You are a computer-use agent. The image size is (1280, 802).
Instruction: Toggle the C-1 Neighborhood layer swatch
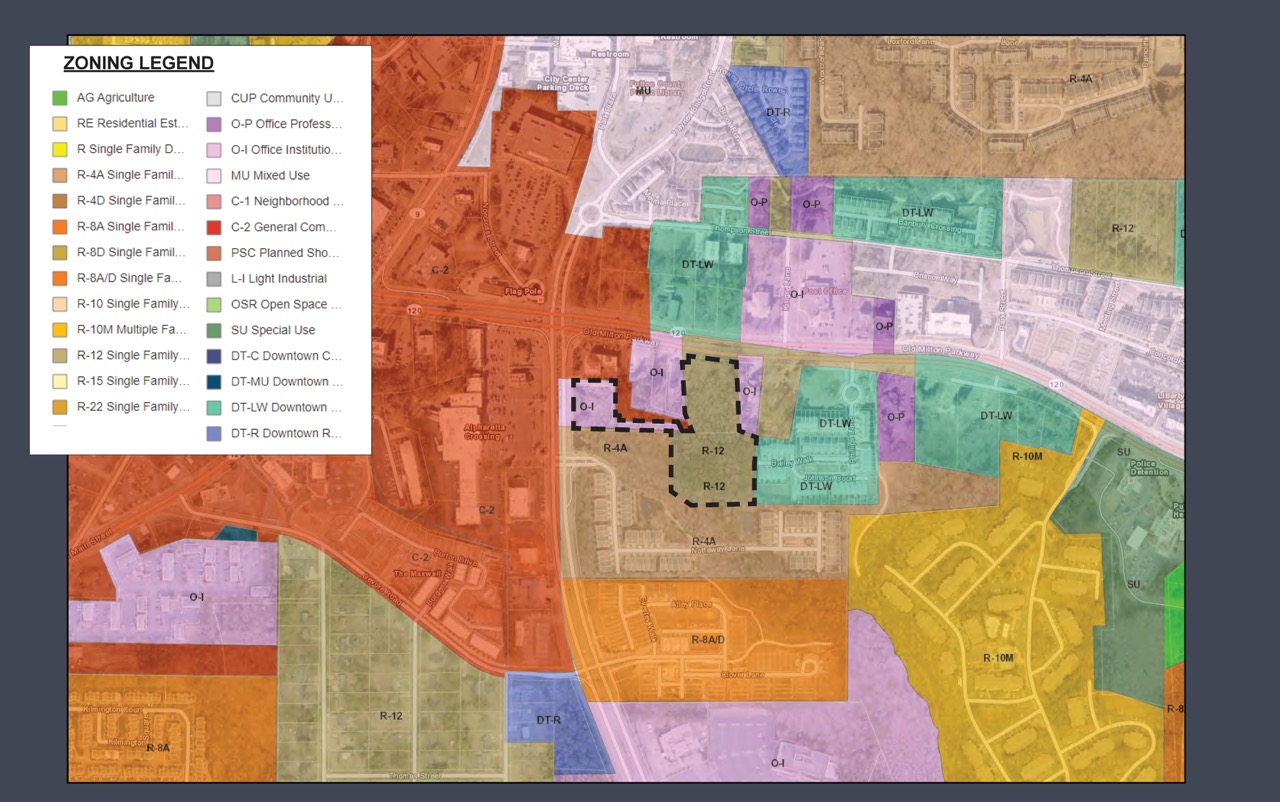[x=213, y=201]
